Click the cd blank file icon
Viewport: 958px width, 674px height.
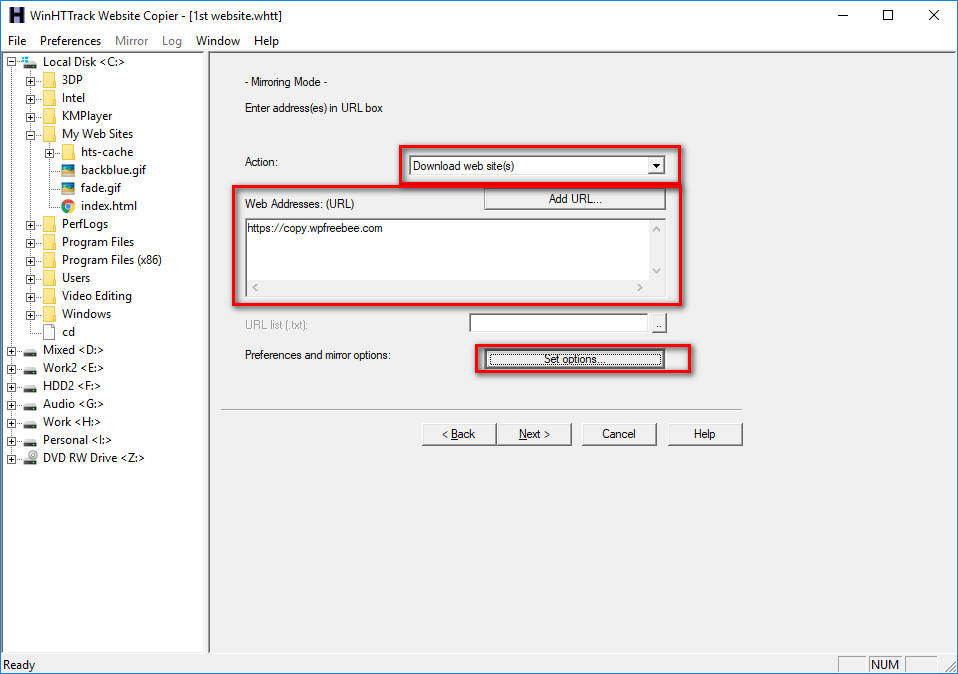click(49, 332)
